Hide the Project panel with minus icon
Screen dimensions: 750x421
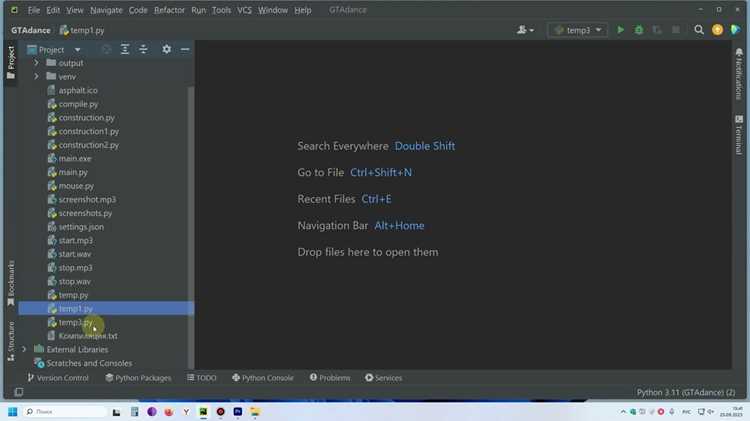click(185, 49)
